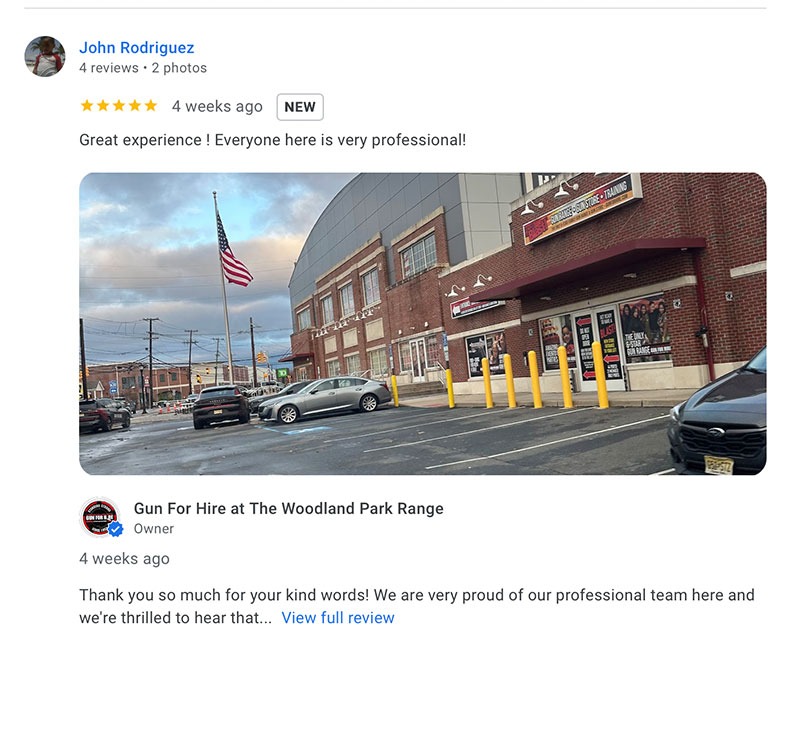This screenshot has width=800, height=734.
Task: Open John Rodriguez's profile avatar
Action: 45,56
